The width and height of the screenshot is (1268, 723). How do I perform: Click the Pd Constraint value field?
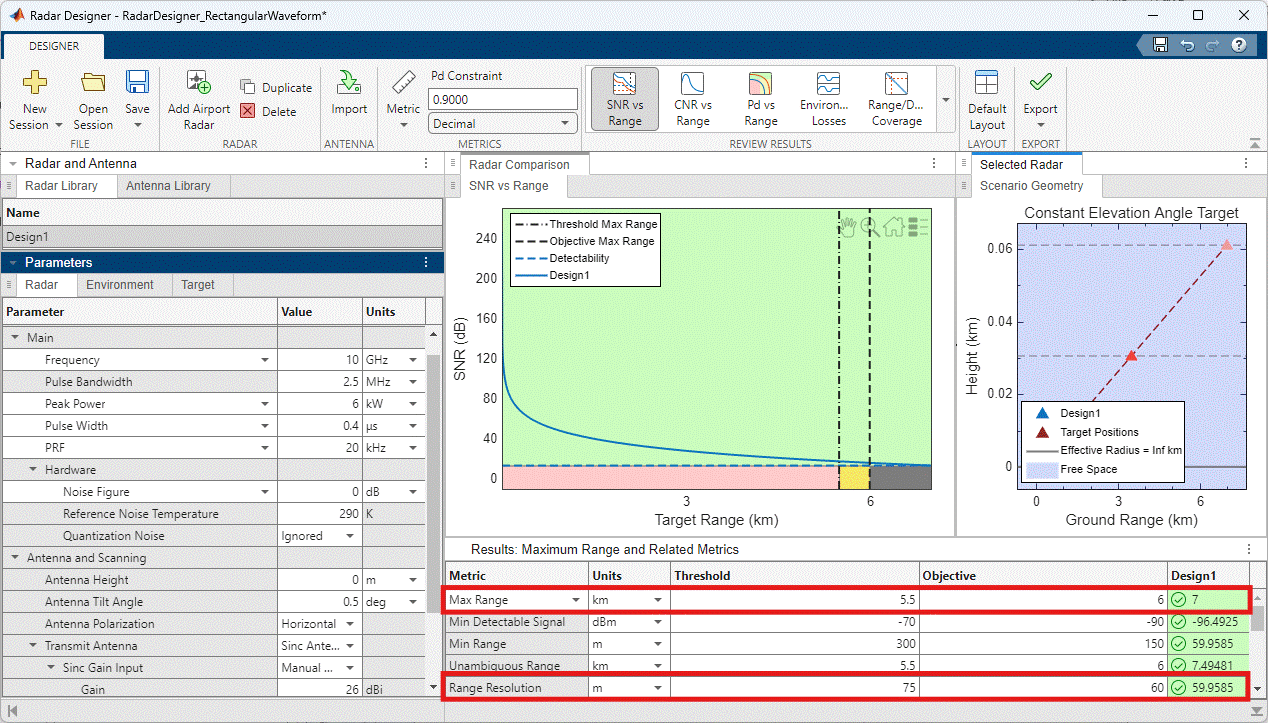click(502, 99)
